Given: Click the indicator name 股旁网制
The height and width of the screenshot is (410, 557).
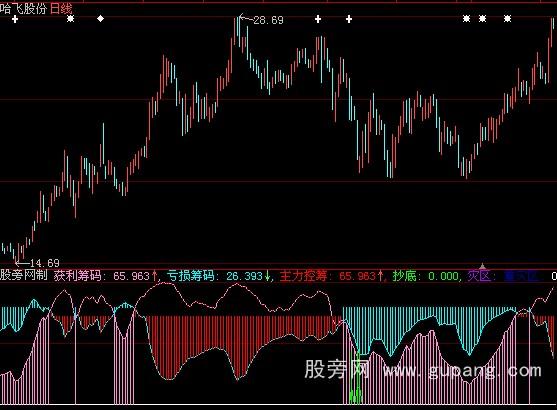Looking at the screenshot, I should 24,275.
